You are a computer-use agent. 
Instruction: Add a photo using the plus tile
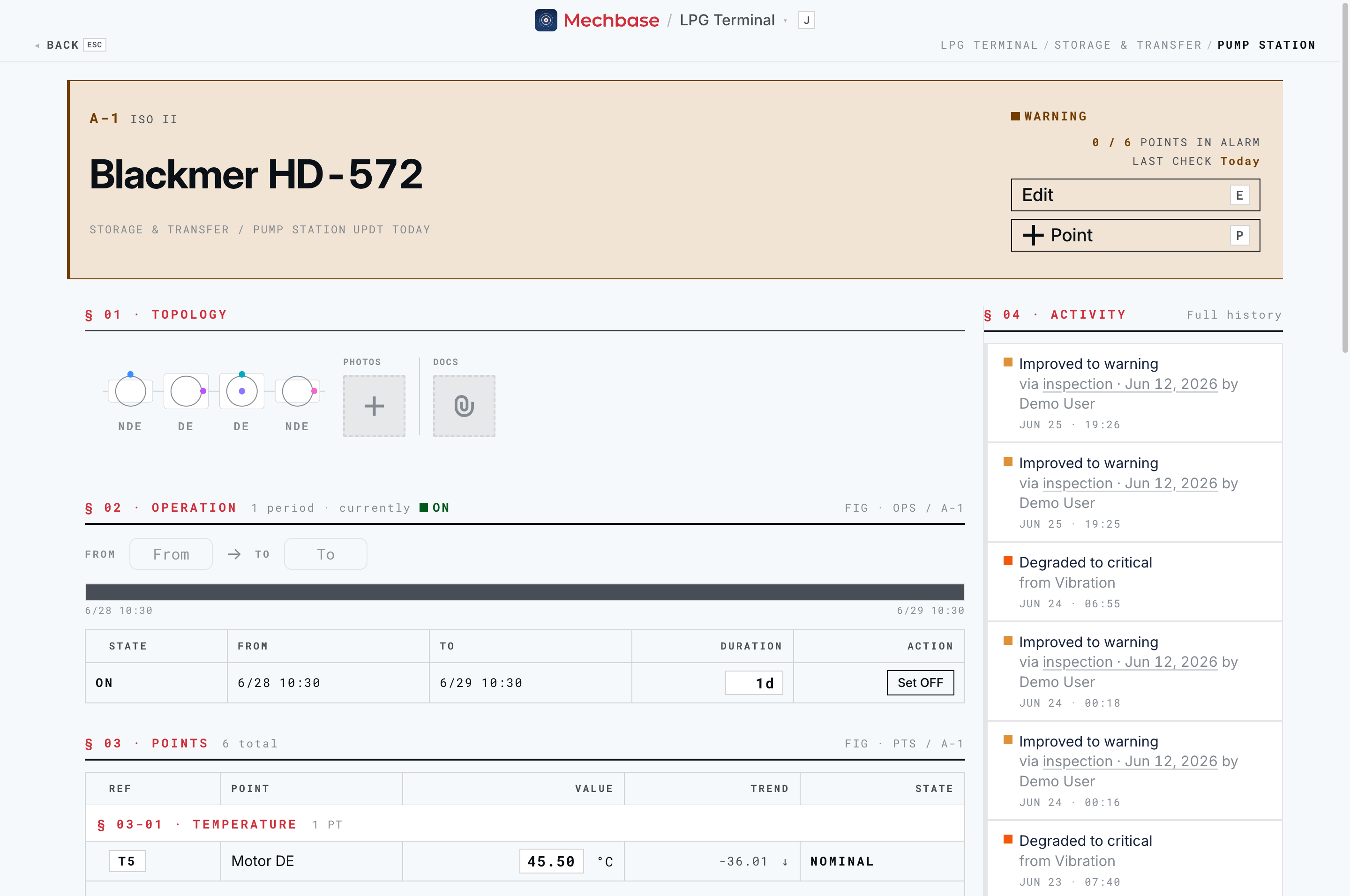pyautogui.click(x=375, y=406)
